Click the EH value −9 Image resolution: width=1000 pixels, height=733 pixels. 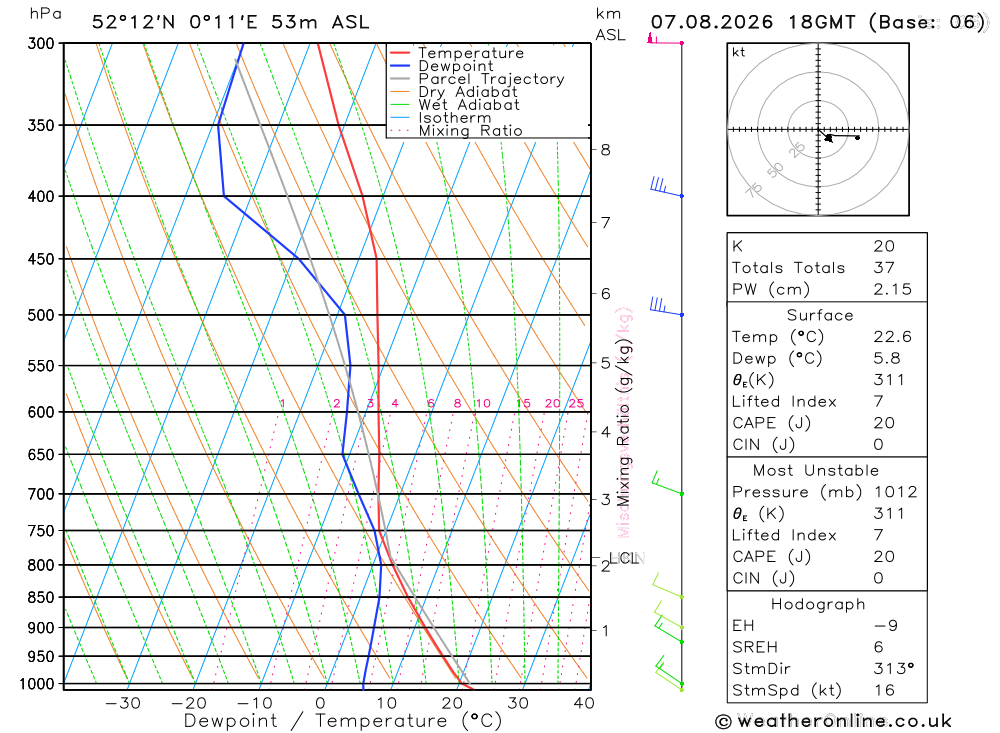(x=886, y=626)
